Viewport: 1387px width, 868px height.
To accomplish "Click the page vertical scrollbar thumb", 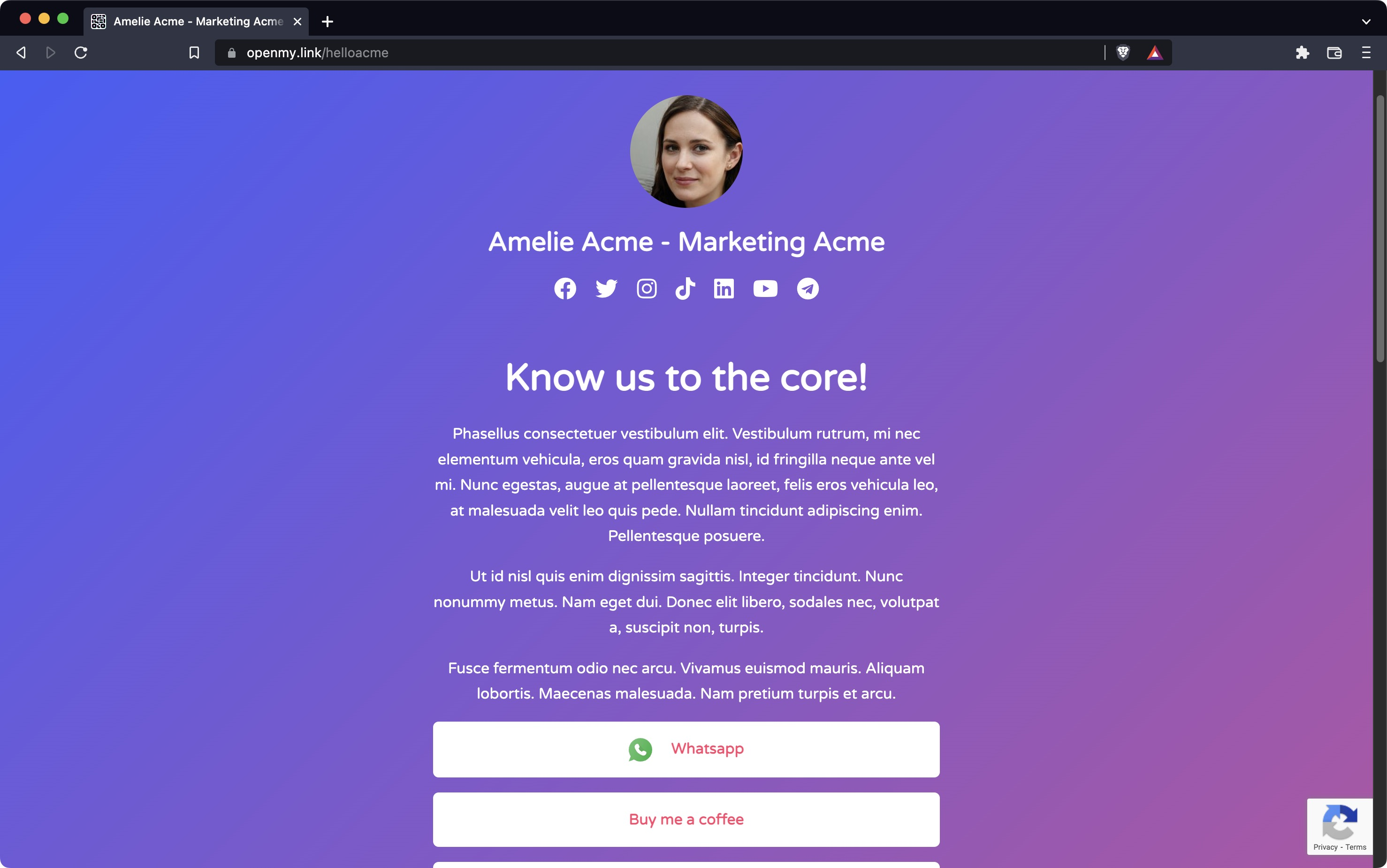I will [x=1379, y=228].
